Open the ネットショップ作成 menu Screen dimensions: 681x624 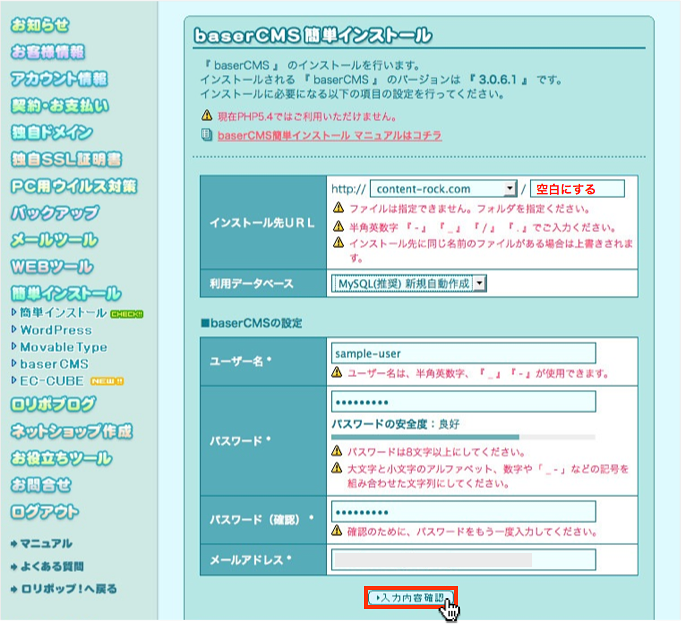click(71, 431)
